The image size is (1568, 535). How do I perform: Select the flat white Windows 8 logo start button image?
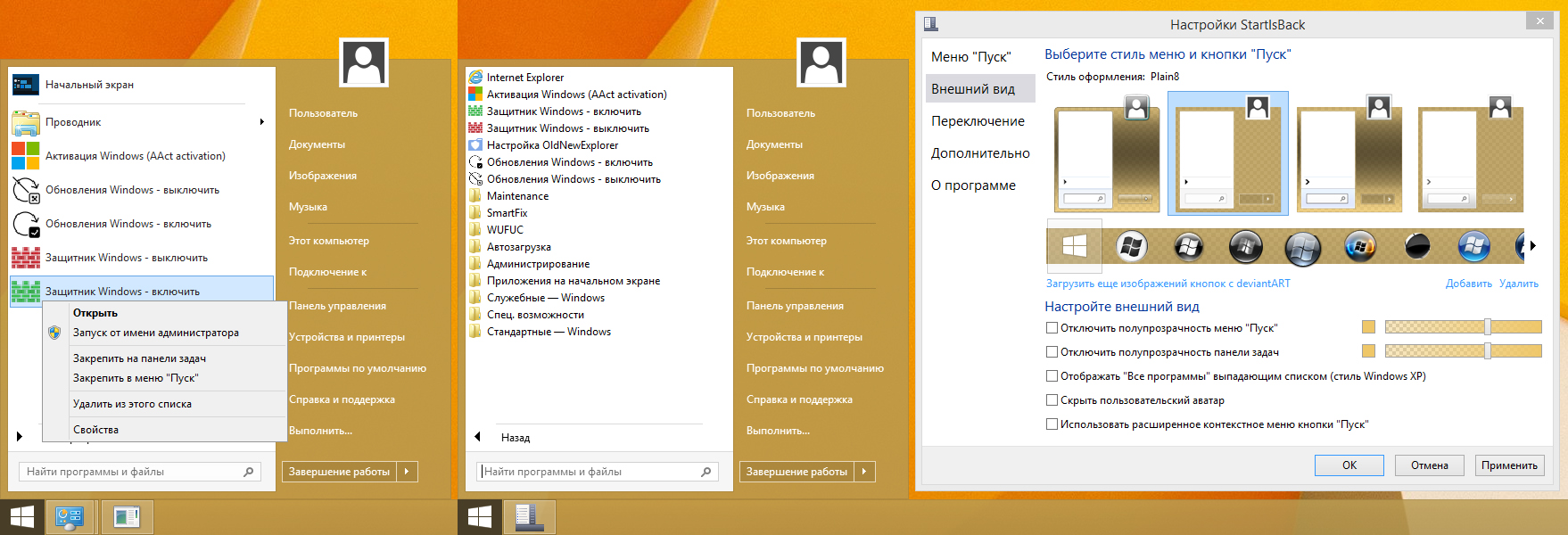(1075, 246)
